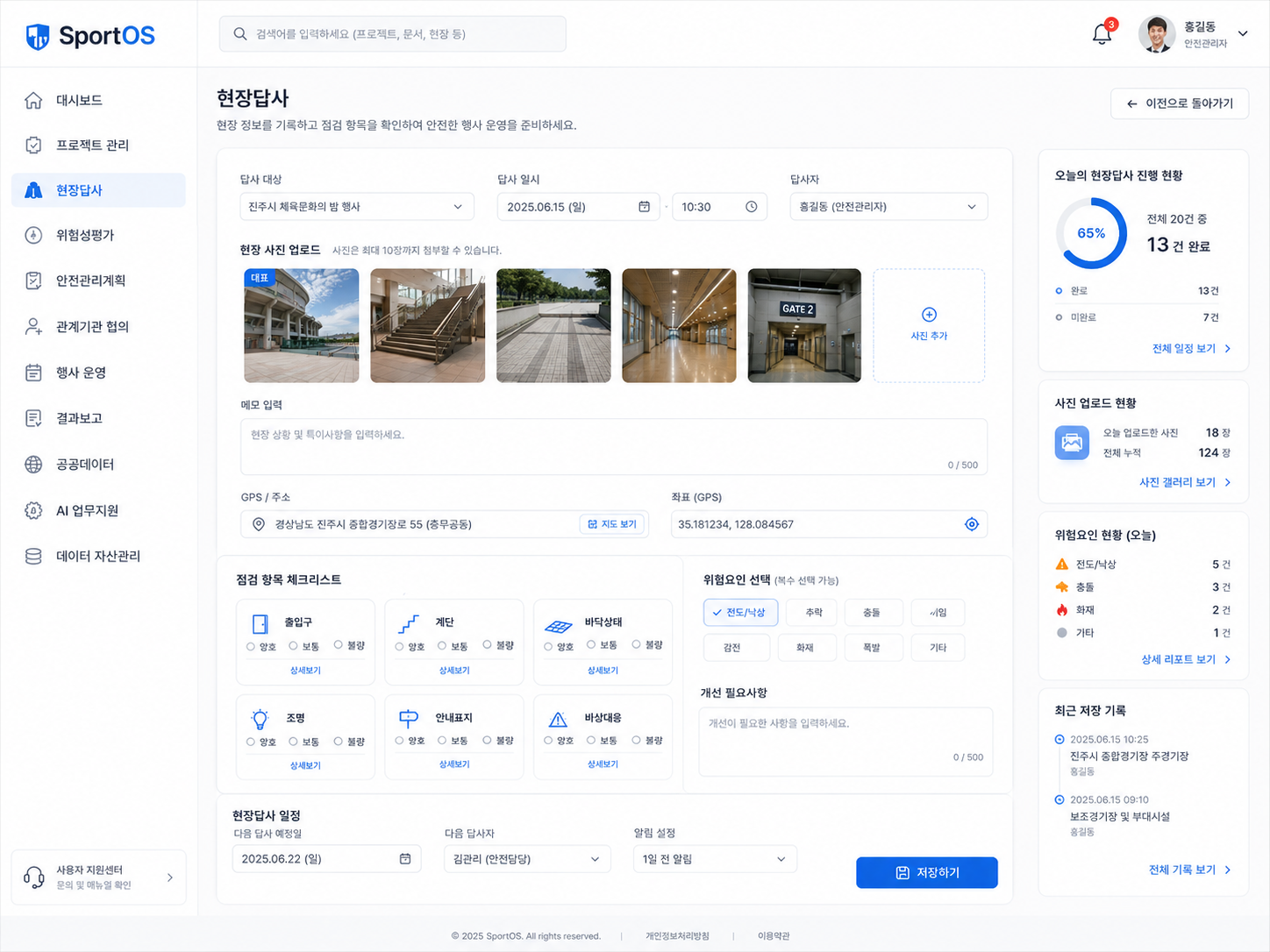Toggle the 감전 hazard chip
The image size is (1270, 952).
pos(737,648)
